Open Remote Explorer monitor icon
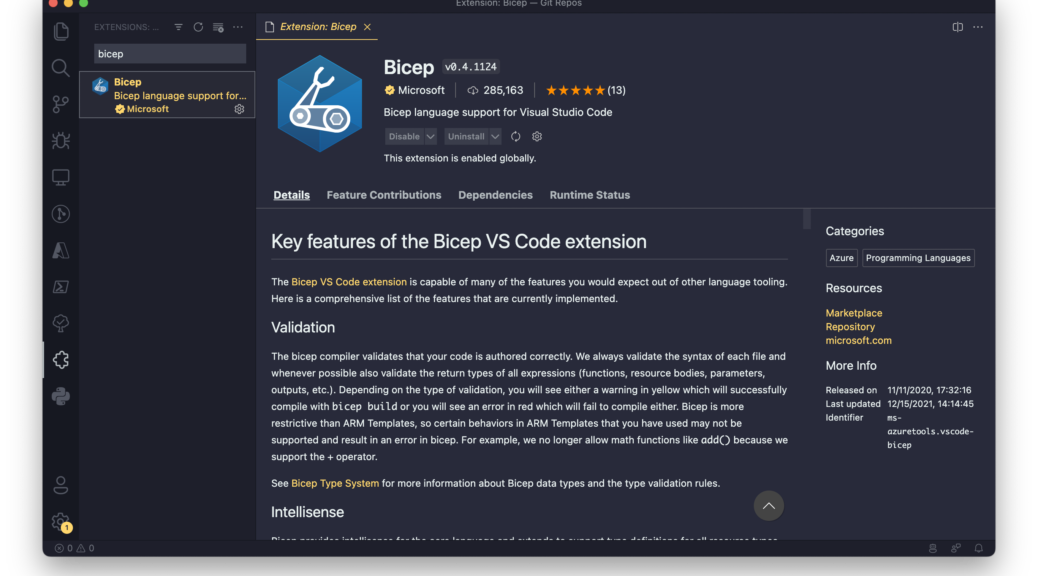 tap(61, 177)
